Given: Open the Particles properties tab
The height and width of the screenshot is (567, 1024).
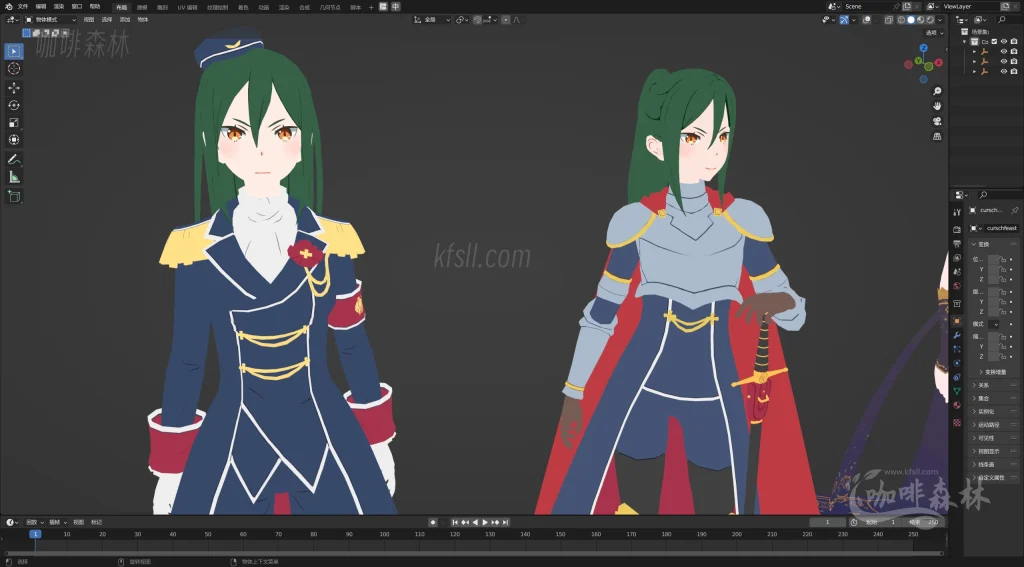Looking at the screenshot, I should (x=957, y=349).
